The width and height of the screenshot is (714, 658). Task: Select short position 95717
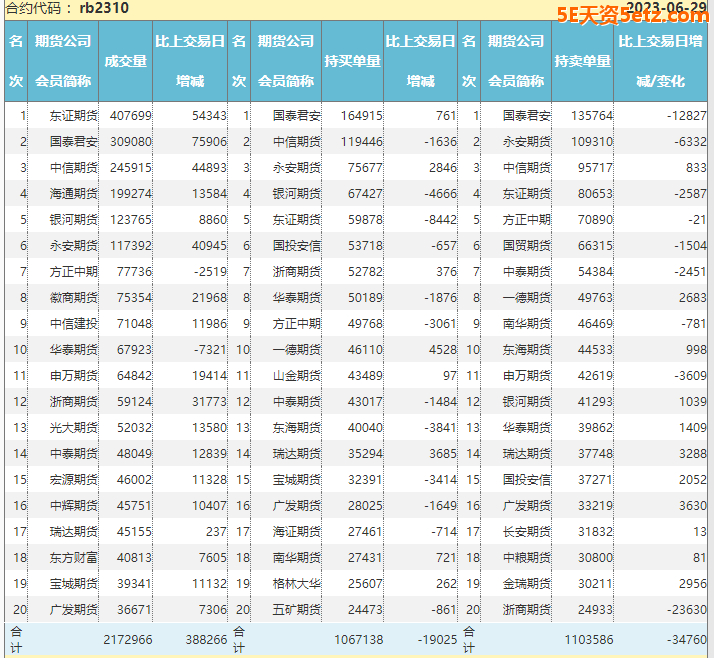[x=596, y=168]
